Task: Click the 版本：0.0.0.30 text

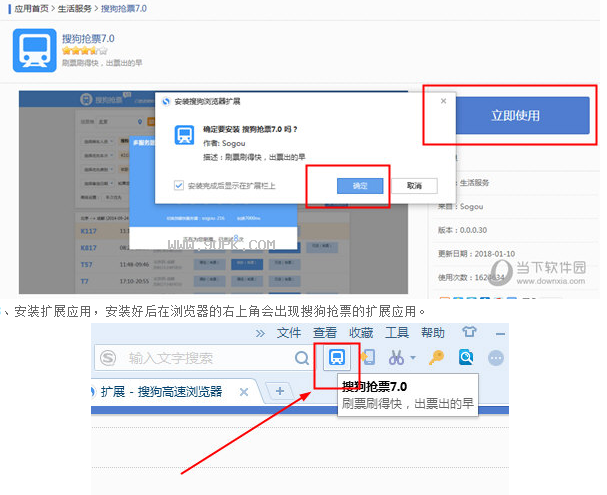Action: pos(463,230)
